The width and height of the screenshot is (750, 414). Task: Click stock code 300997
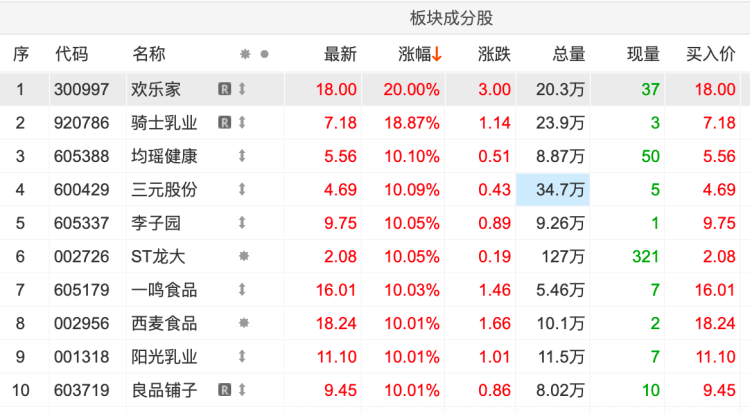[81, 89]
